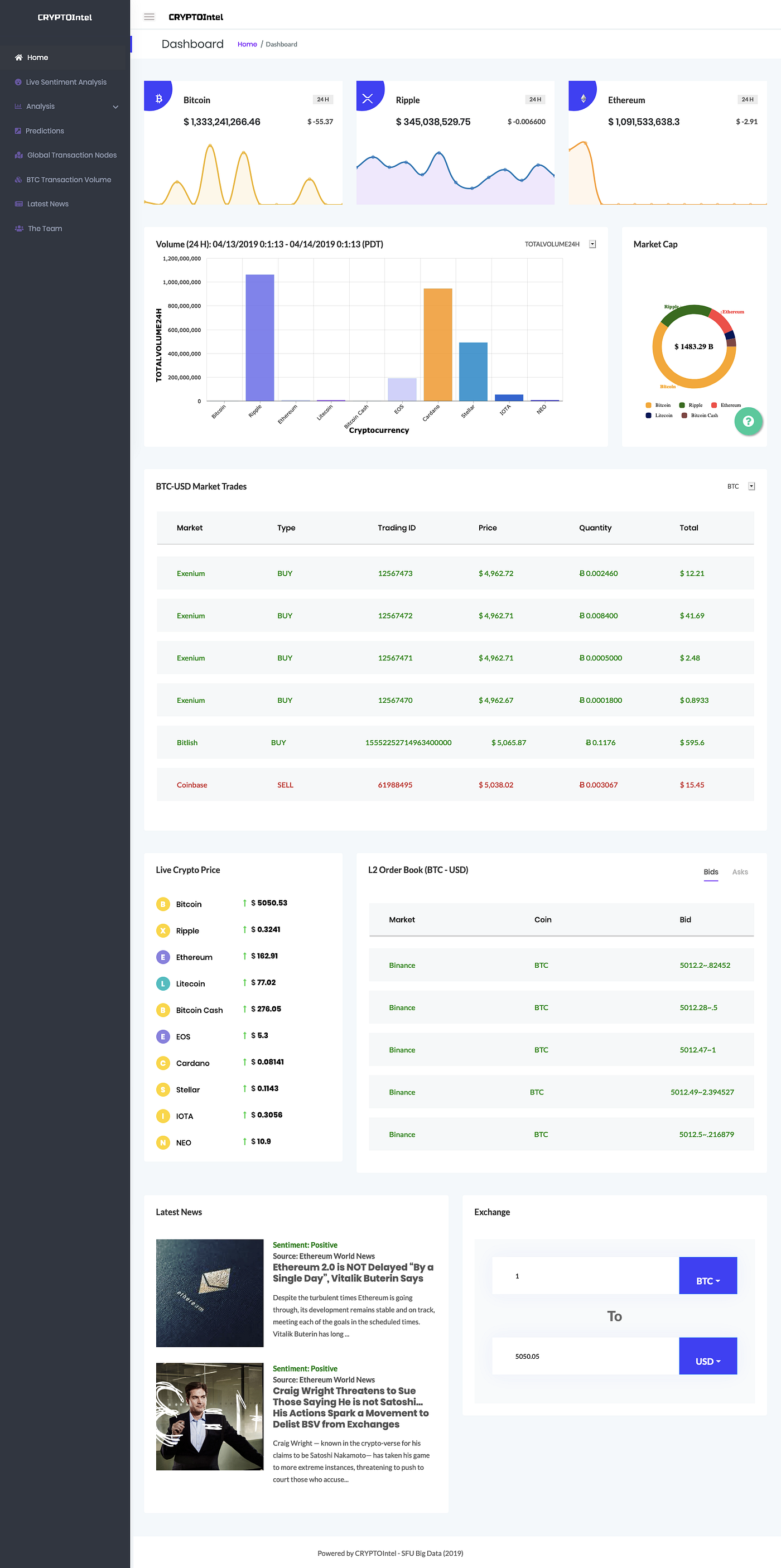The image size is (781, 1568).
Task: Open Ethereum 2.0 is NOT Delayed article
Action: pyautogui.click(x=353, y=1273)
